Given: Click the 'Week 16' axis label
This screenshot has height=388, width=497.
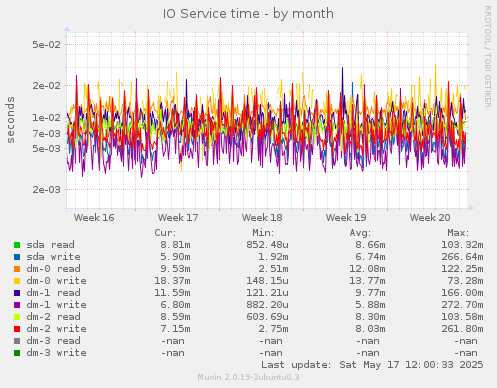Looking at the screenshot, I should [94, 218].
